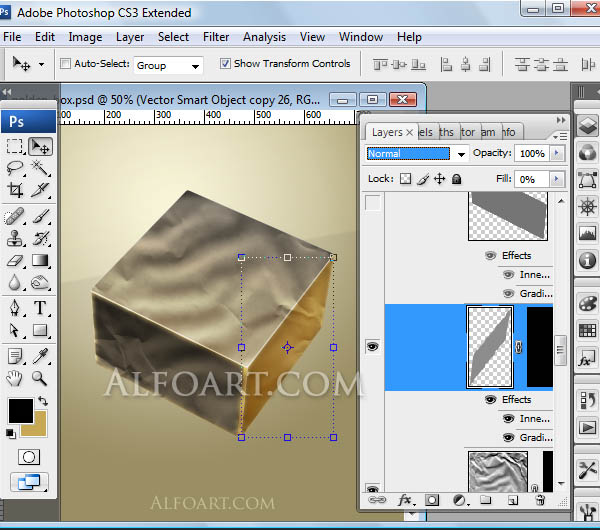Open the Layer menu
Image resolution: width=600 pixels, height=530 pixels.
(130, 37)
